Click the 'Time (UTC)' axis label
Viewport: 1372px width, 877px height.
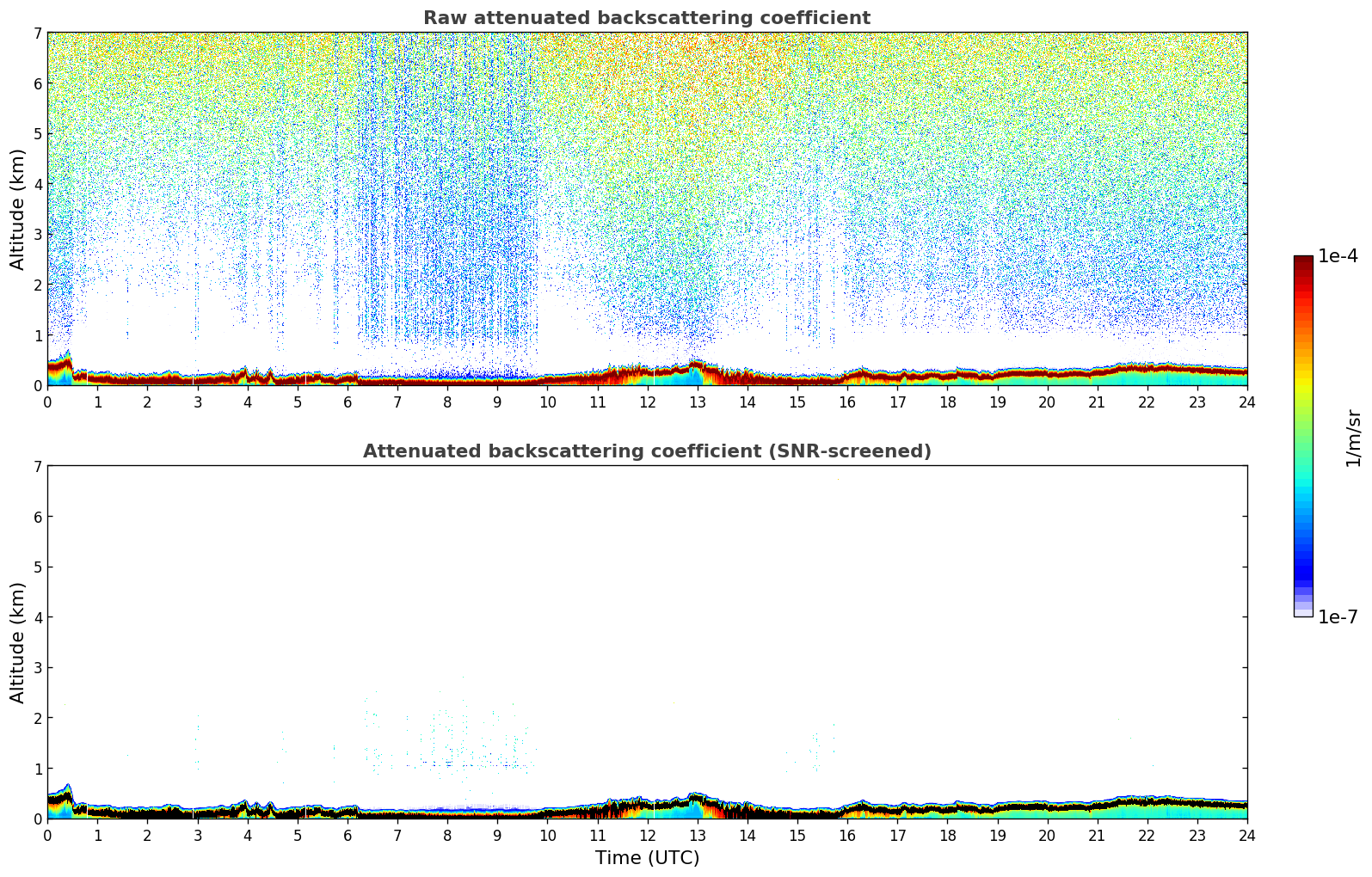coord(647,858)
